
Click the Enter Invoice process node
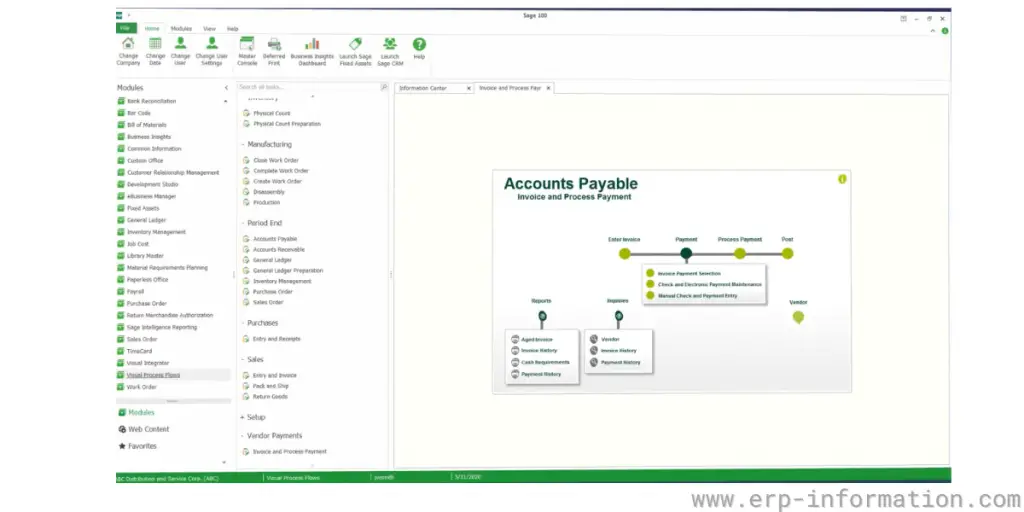point(625,253)
